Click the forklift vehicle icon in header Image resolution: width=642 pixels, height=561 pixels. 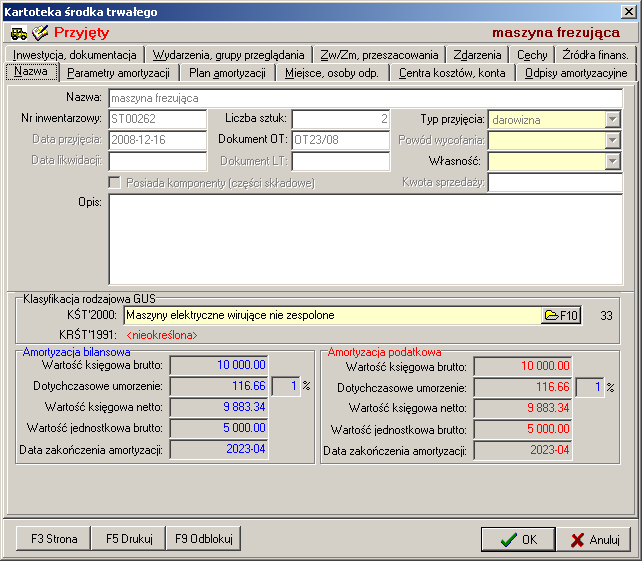pyautogui.click(x=19, y=33)
